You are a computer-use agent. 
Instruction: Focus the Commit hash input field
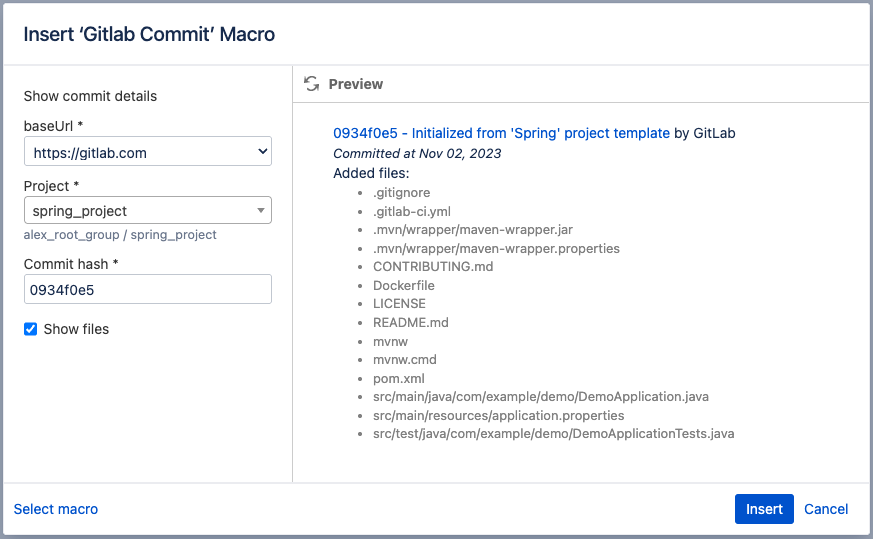(148, 290)
